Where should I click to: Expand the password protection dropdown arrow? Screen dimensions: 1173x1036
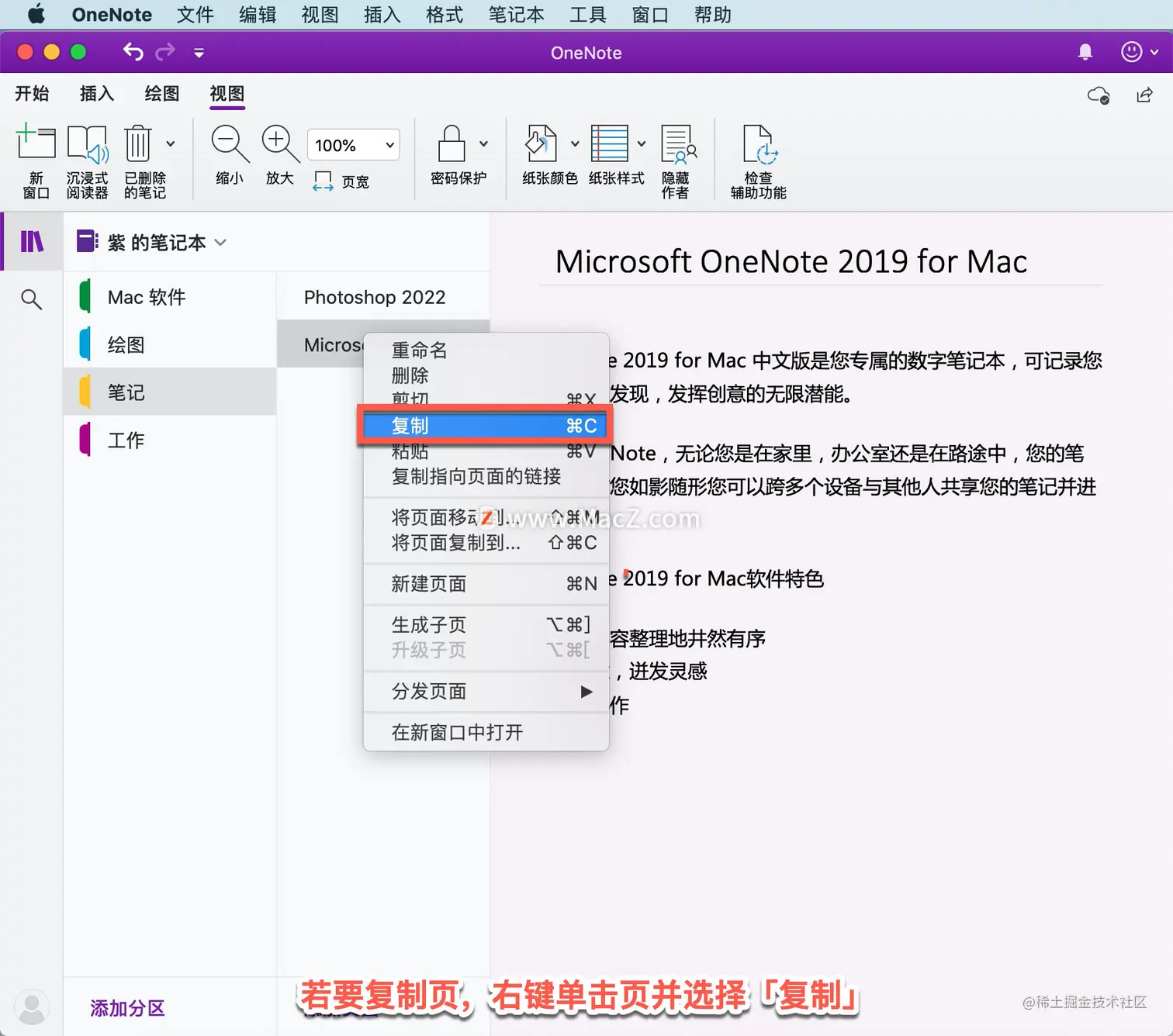pyautogui.click(x=484, y=143)
